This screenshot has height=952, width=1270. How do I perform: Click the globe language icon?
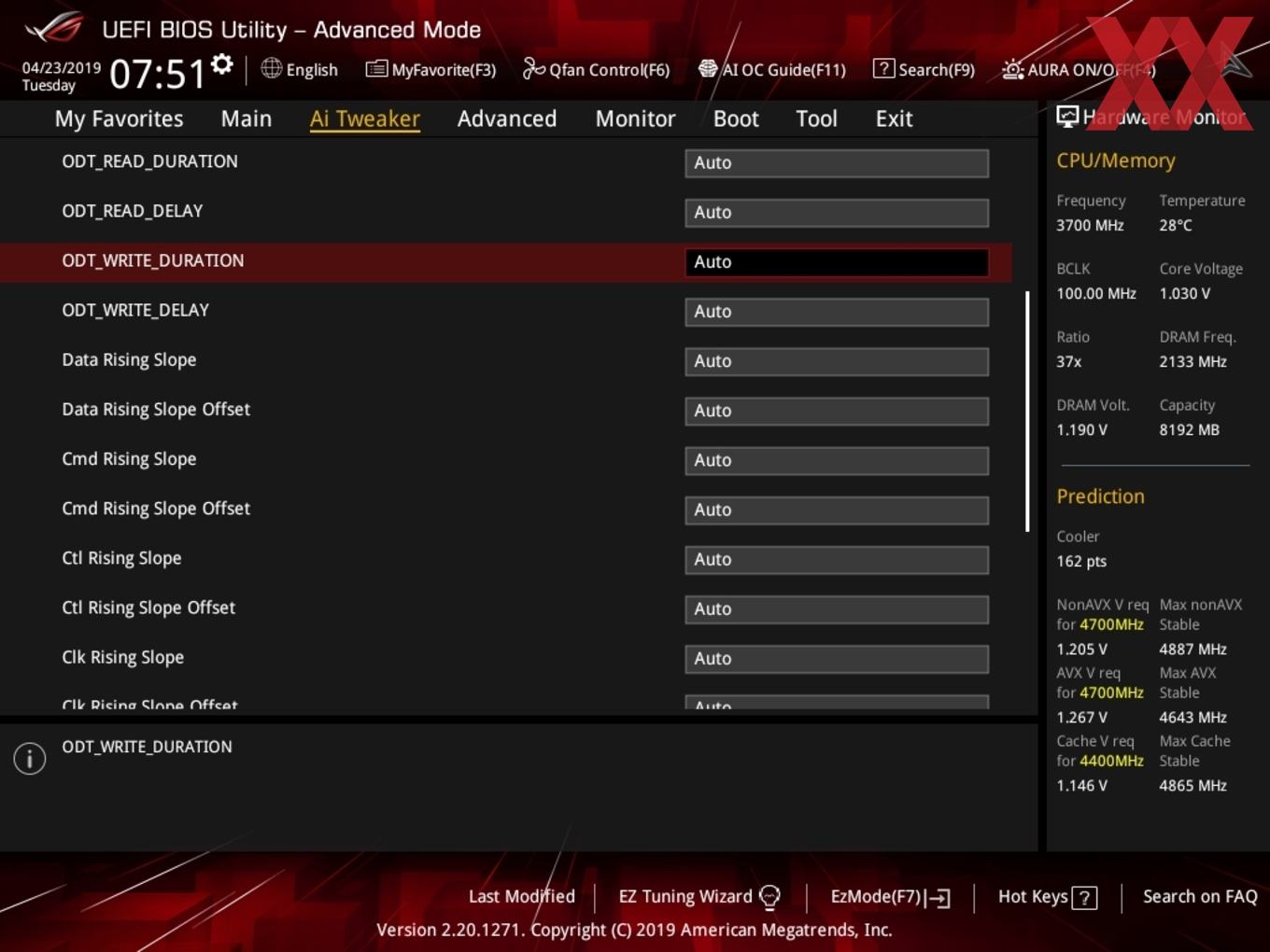point(271,68)
